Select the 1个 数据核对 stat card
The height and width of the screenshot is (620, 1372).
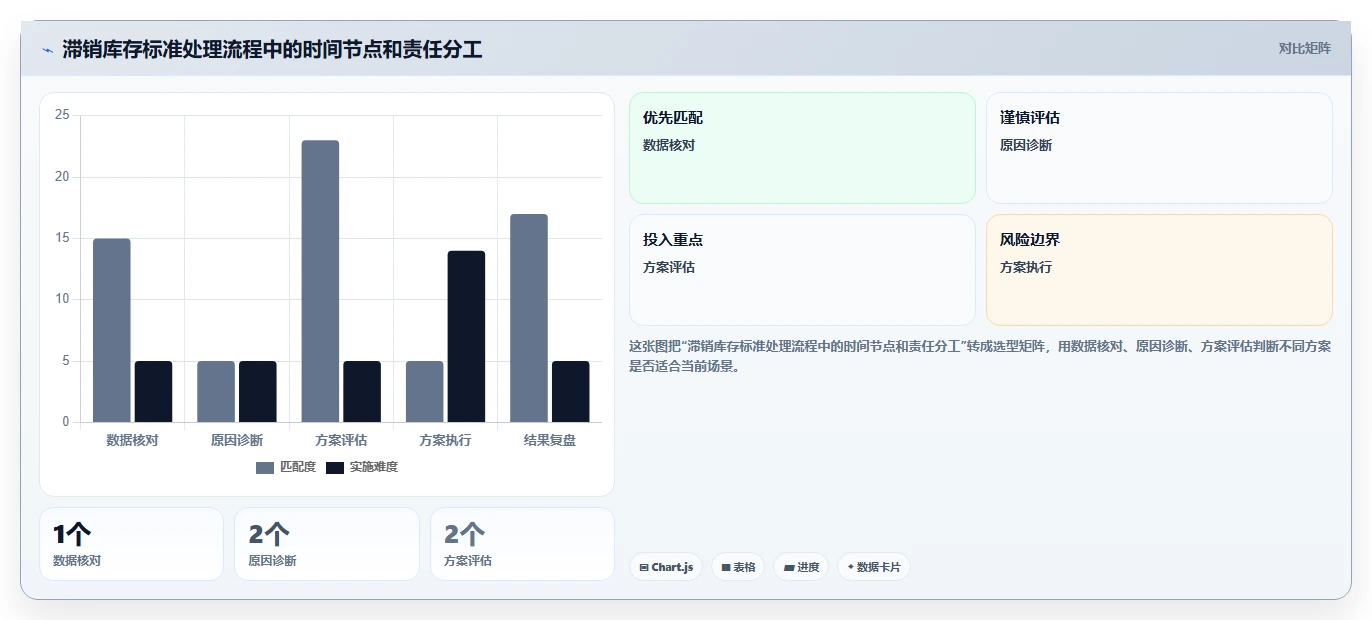click(131, 544)
